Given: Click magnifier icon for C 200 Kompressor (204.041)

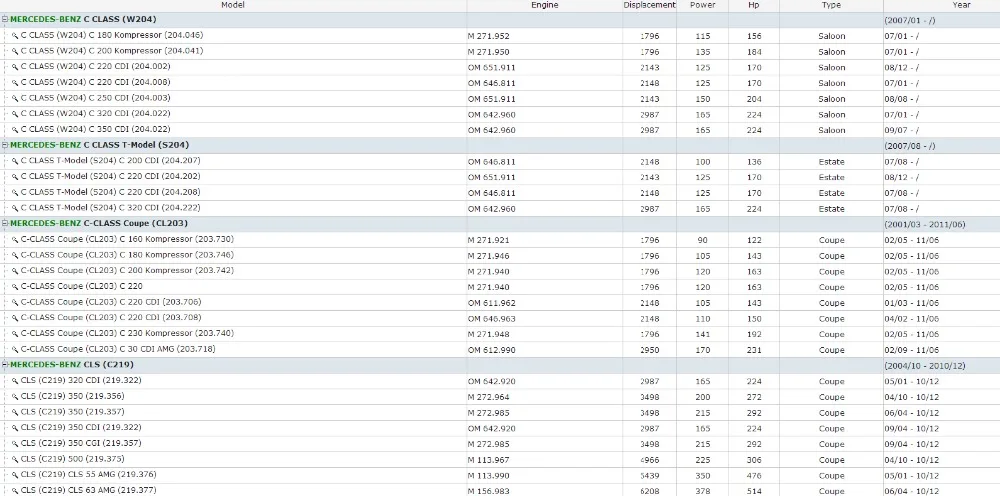Looking at the screenshot, I should coord(15,52).
